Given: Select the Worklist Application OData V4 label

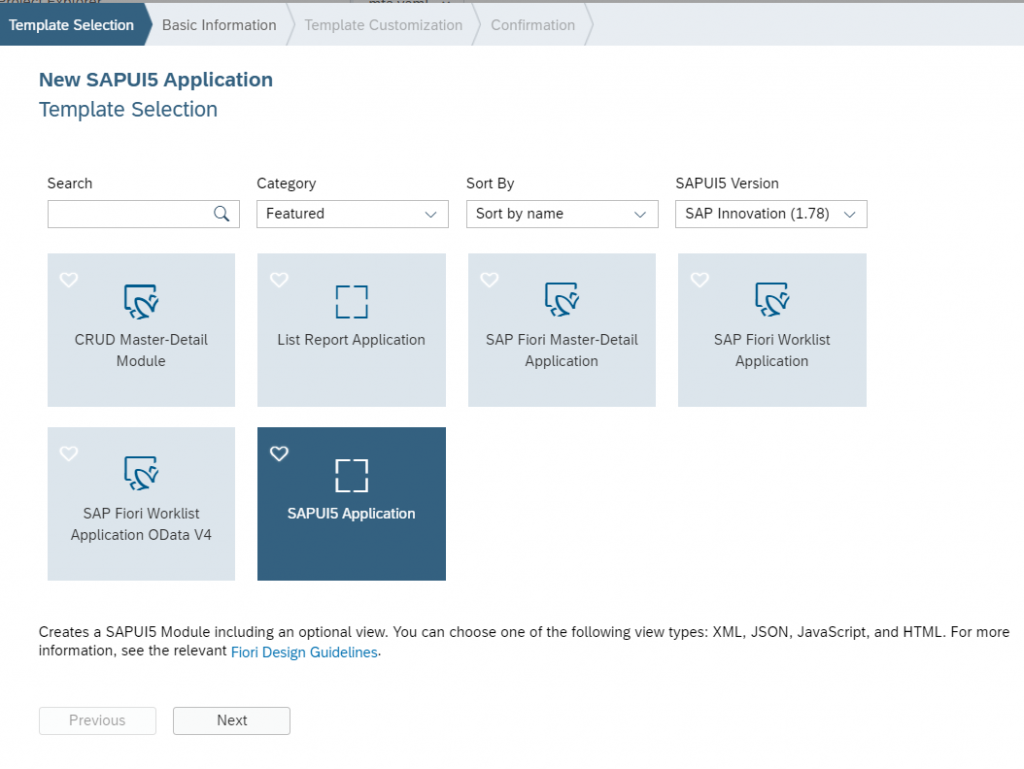Looking at the screenshot, I should (141, 524).
